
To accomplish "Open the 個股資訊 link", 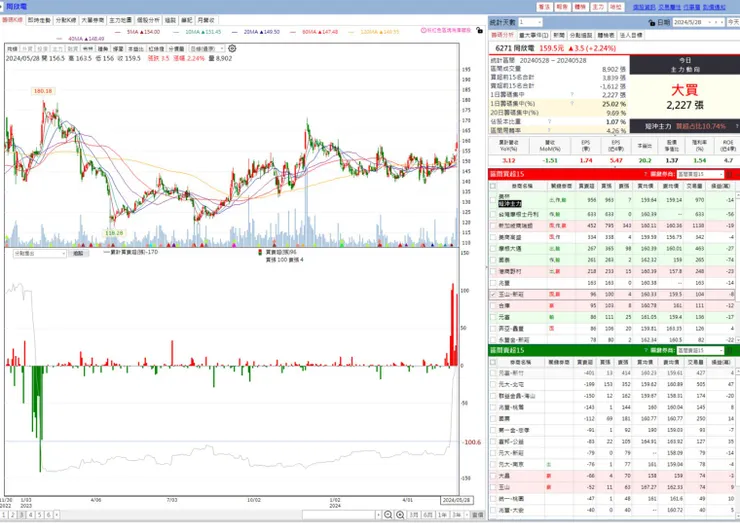I will click(644, 7).
